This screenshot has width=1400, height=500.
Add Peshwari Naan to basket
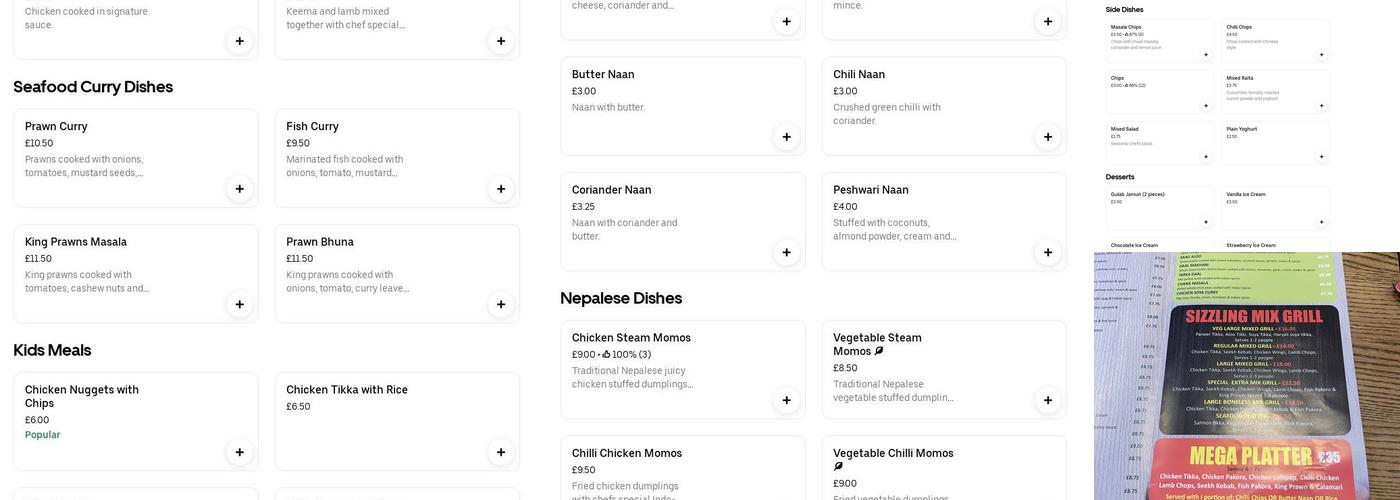pos(1048,252)
